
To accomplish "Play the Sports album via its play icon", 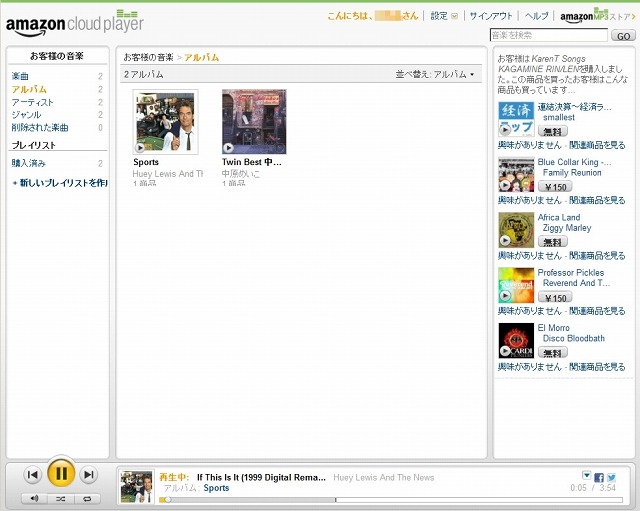I will click(x=140, y=148).
